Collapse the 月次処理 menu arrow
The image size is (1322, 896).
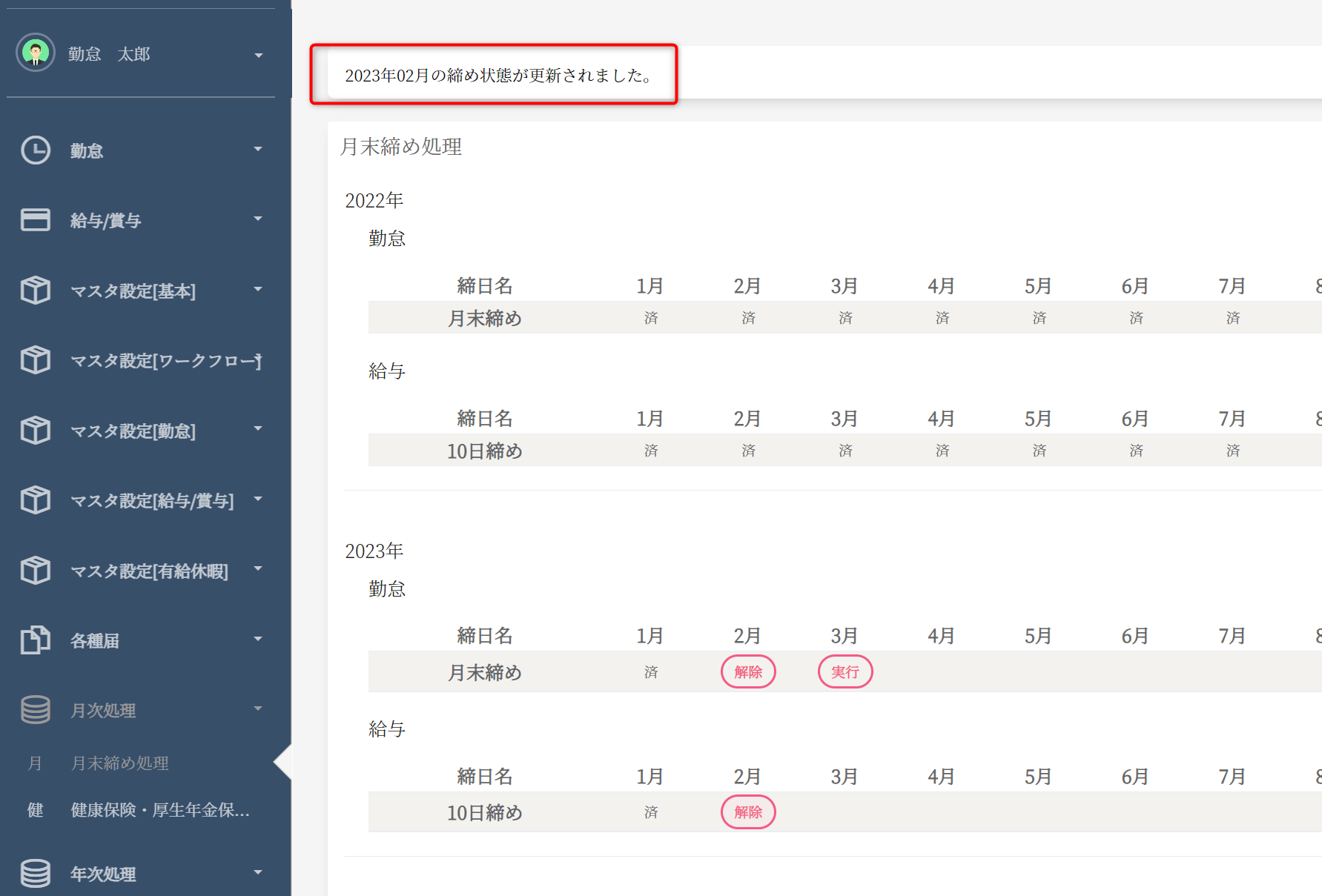[258, 708]
